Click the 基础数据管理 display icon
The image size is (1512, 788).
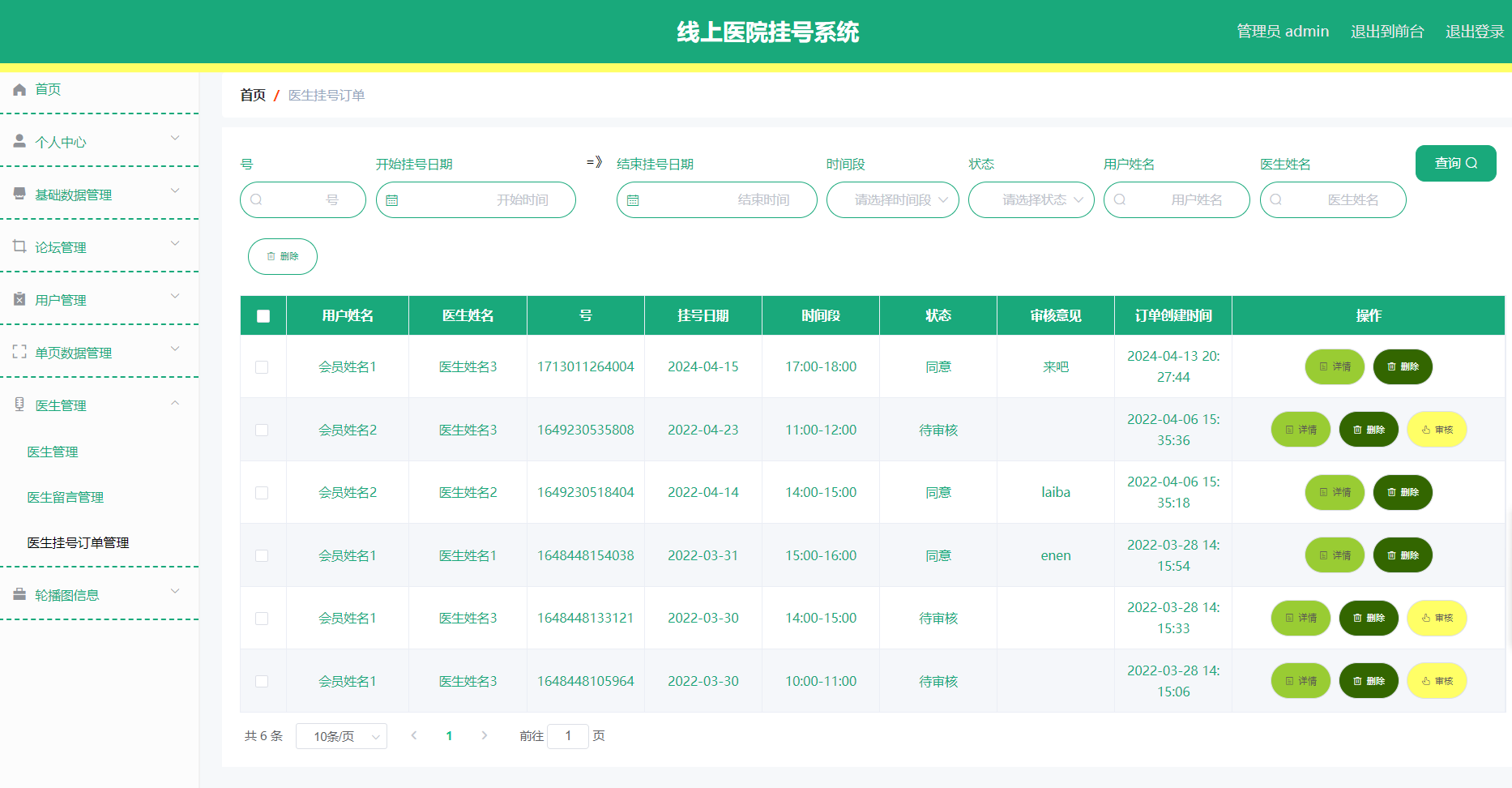coord(19,193)
